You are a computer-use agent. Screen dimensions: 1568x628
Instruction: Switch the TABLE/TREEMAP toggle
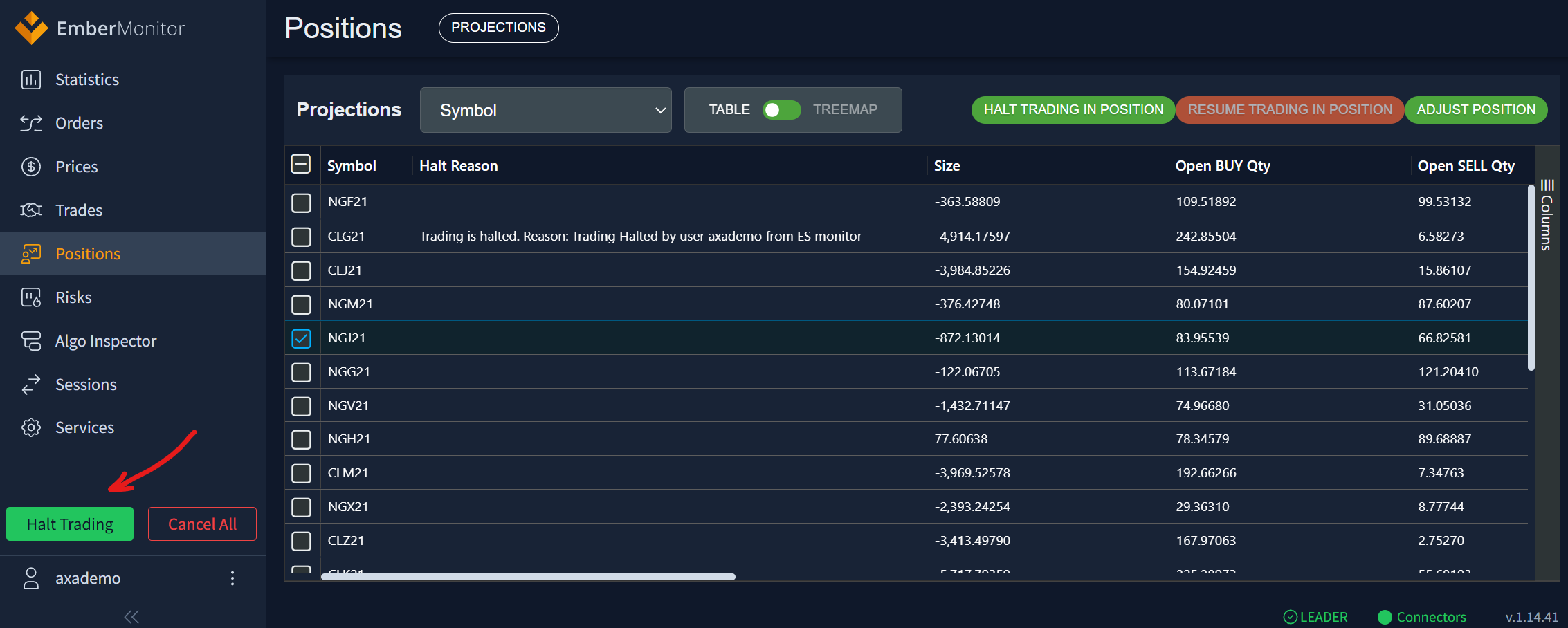781,110
